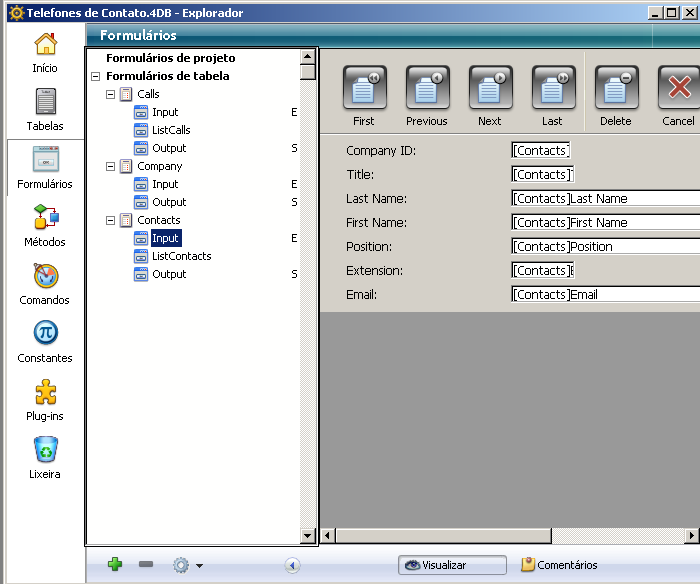Select the ListContacts form

pos(181,256)
